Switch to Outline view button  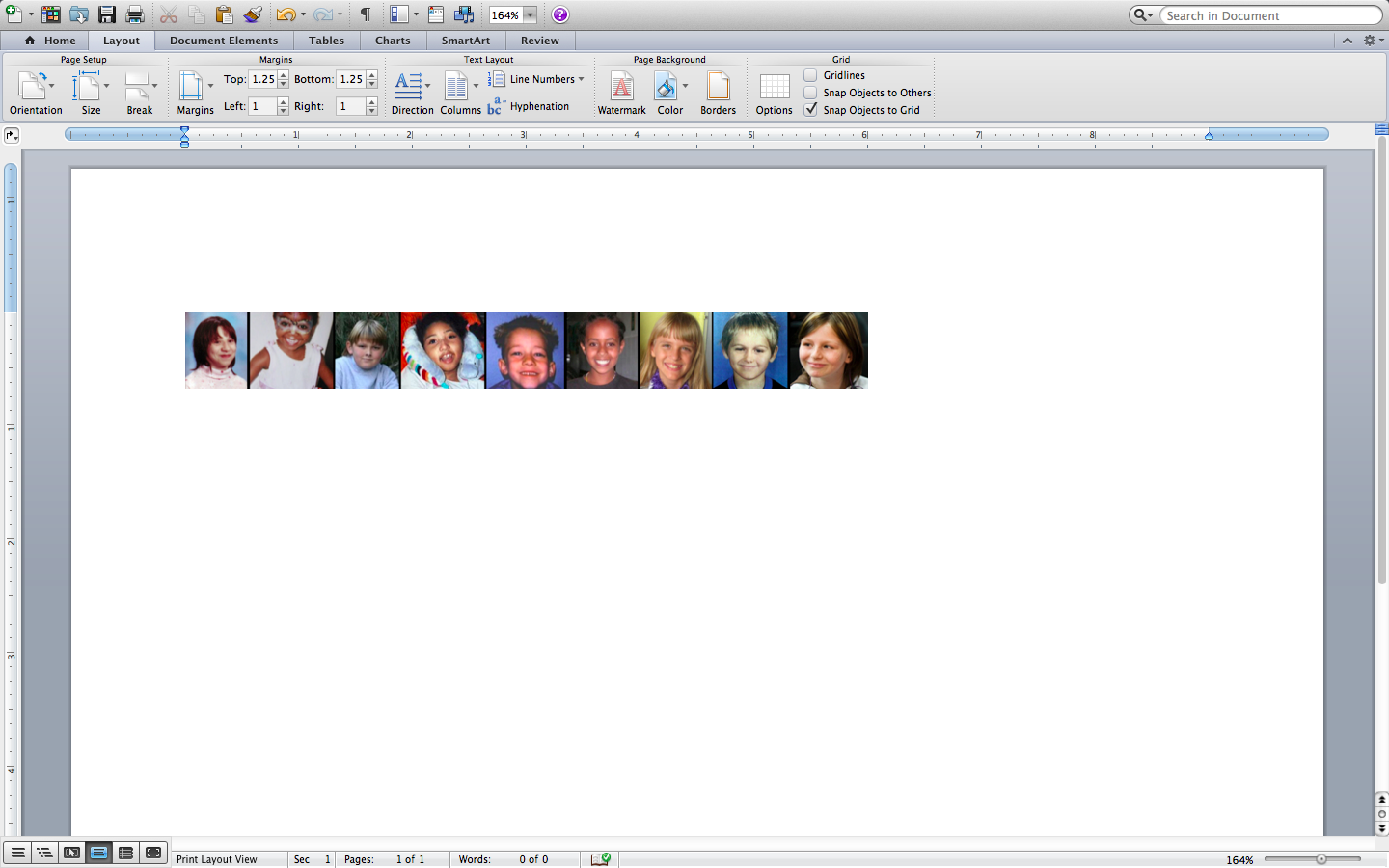coord(44,853)
